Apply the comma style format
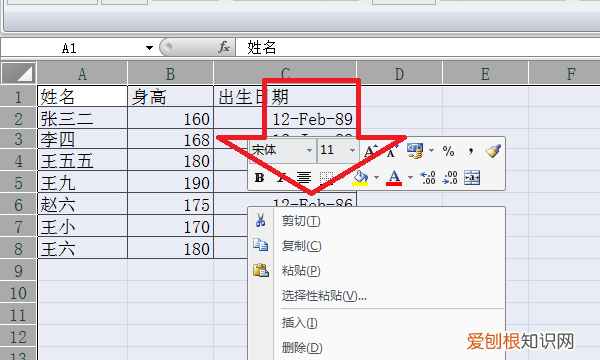Image resolution: width=600 pixels, height=360 pixels. click(x=471, y=150)
